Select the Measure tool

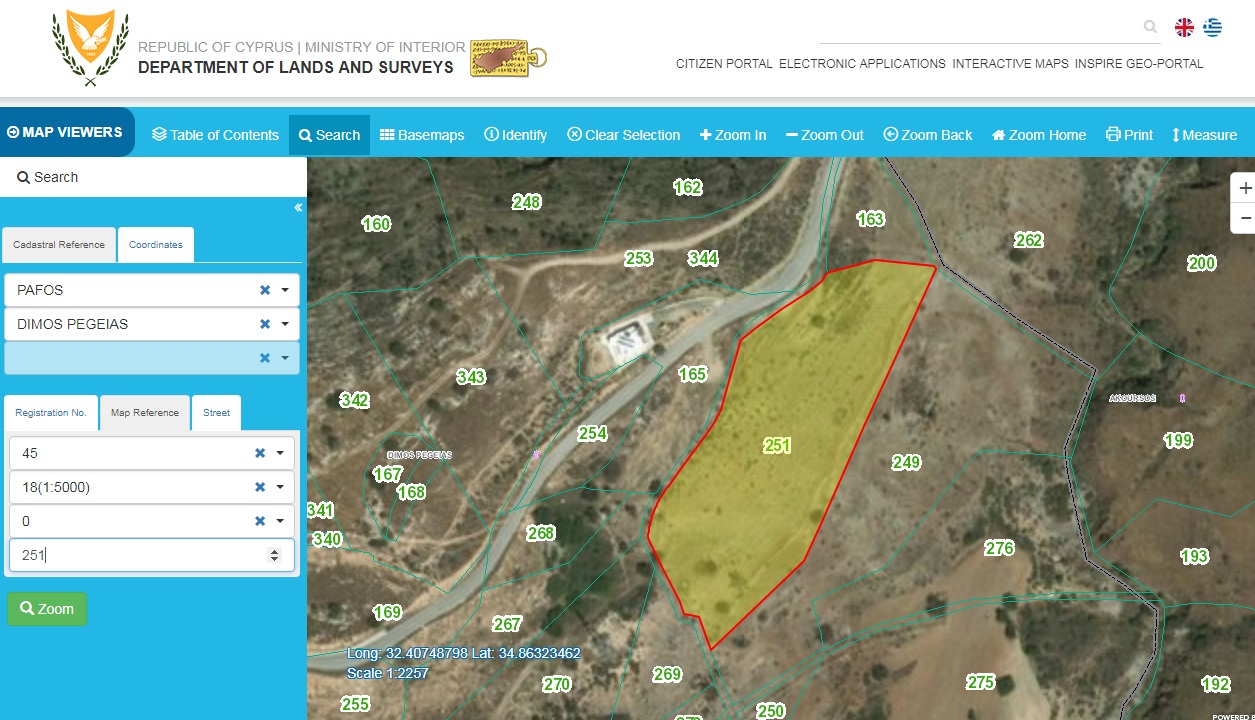[1204, 135]
